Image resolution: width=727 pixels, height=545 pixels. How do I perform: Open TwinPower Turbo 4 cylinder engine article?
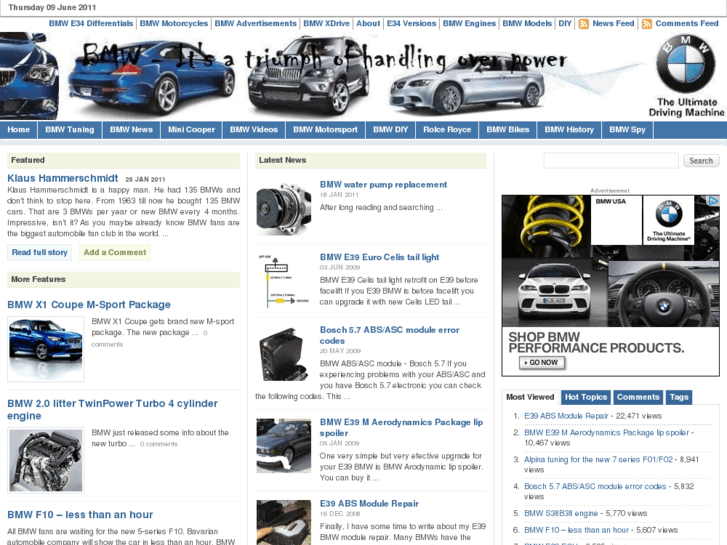click(112, 410)
